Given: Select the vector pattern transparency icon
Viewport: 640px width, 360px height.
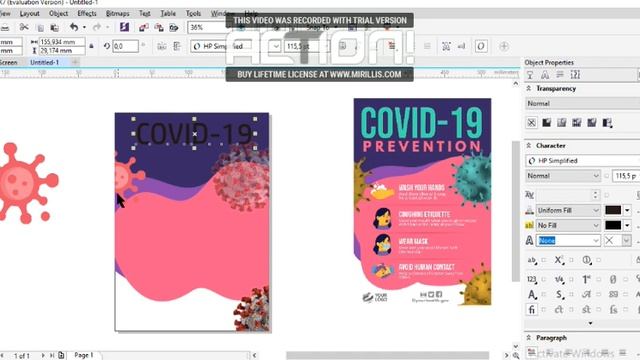Looking at the screenshot, I should [x=577, y=122].
